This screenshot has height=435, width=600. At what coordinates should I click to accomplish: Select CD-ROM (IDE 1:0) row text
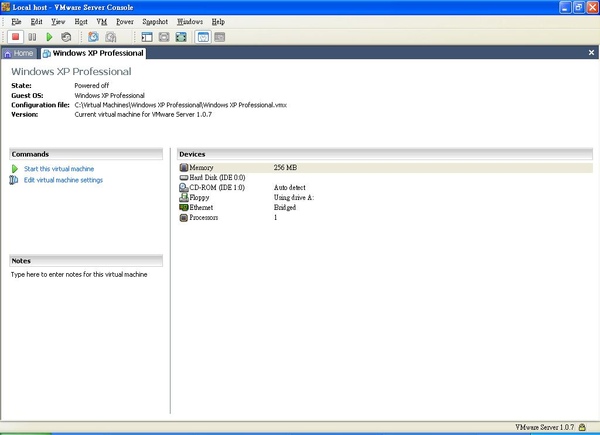[217, 187]
